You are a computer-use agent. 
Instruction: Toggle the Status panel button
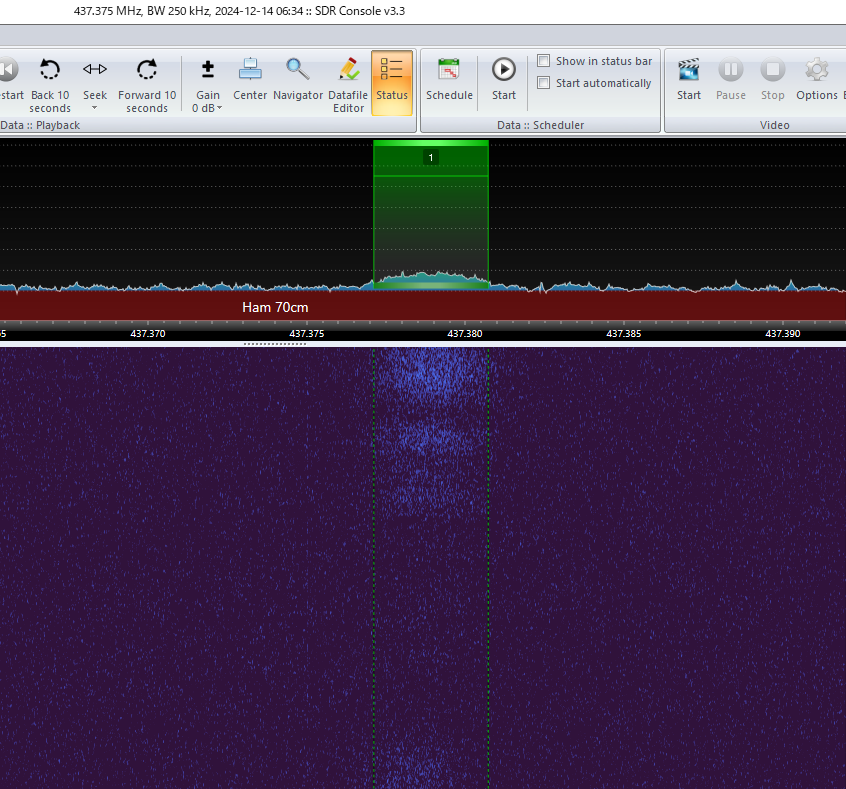(391, 80)
